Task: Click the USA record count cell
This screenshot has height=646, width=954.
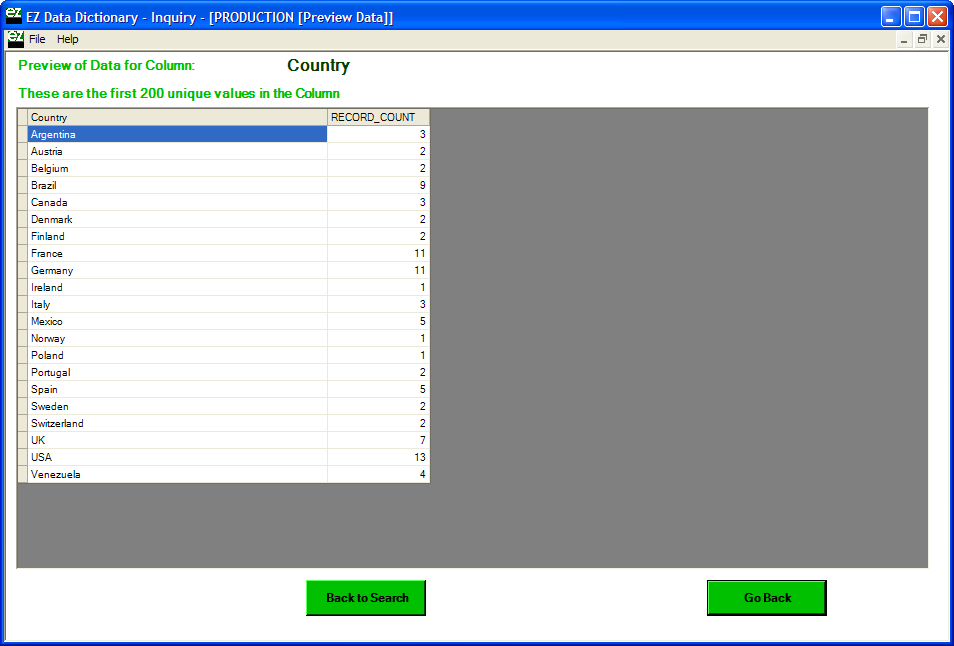Action: (x=378, y=458)
